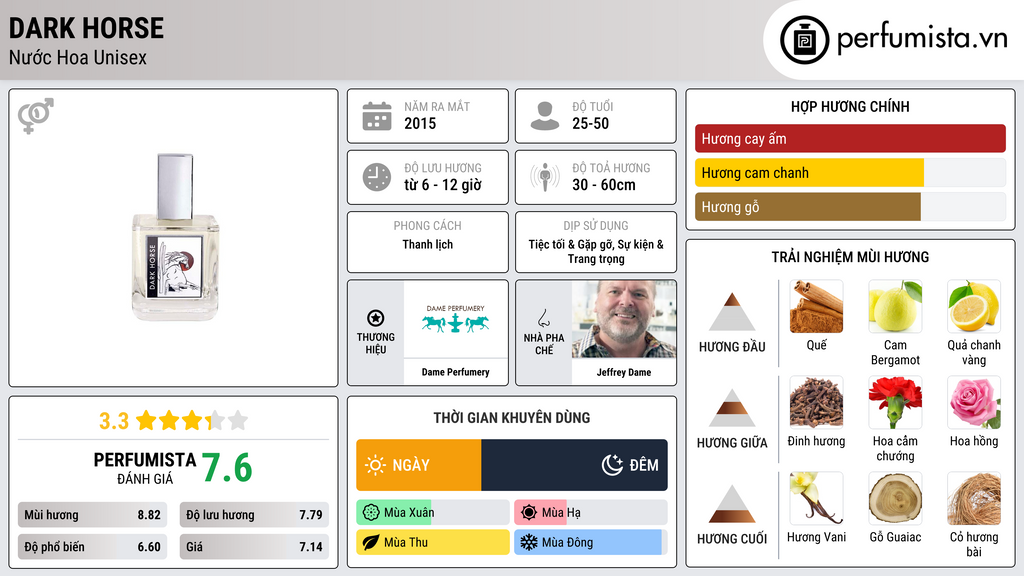The height and width of the screenshot is (576, 1024).
Task: Click the Hoa hồng rose note thumbnail
Action: click(x=974, y=402)
